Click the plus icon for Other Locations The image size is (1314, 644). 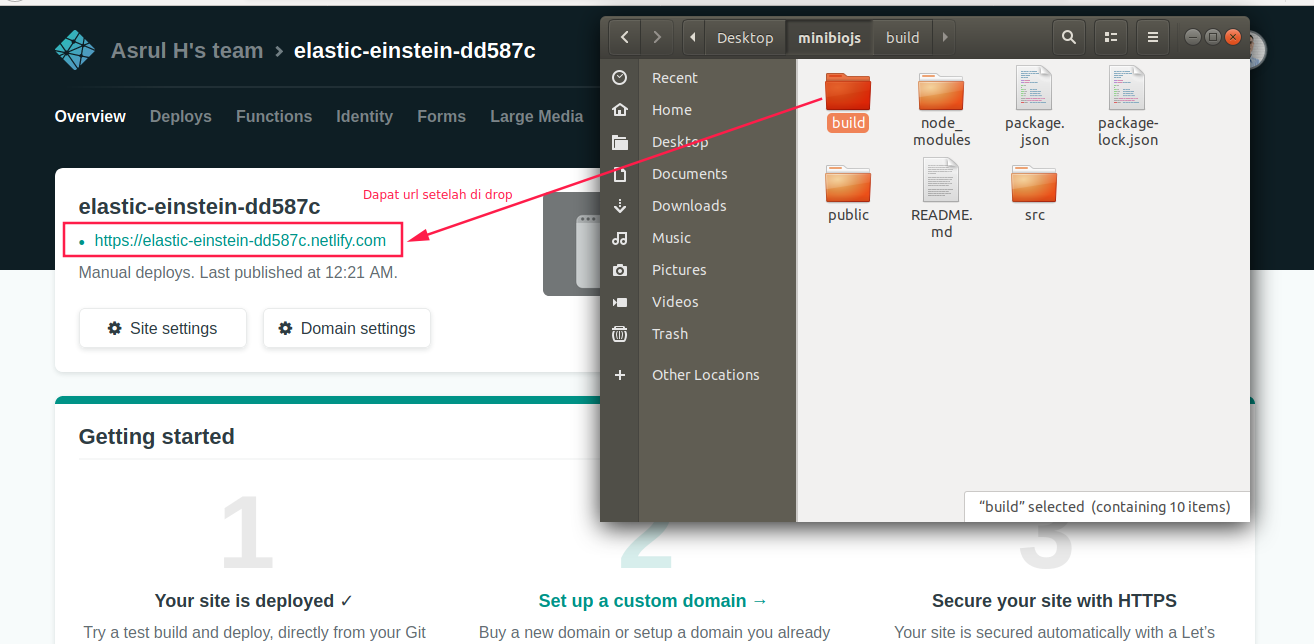[x=620, y=375]
